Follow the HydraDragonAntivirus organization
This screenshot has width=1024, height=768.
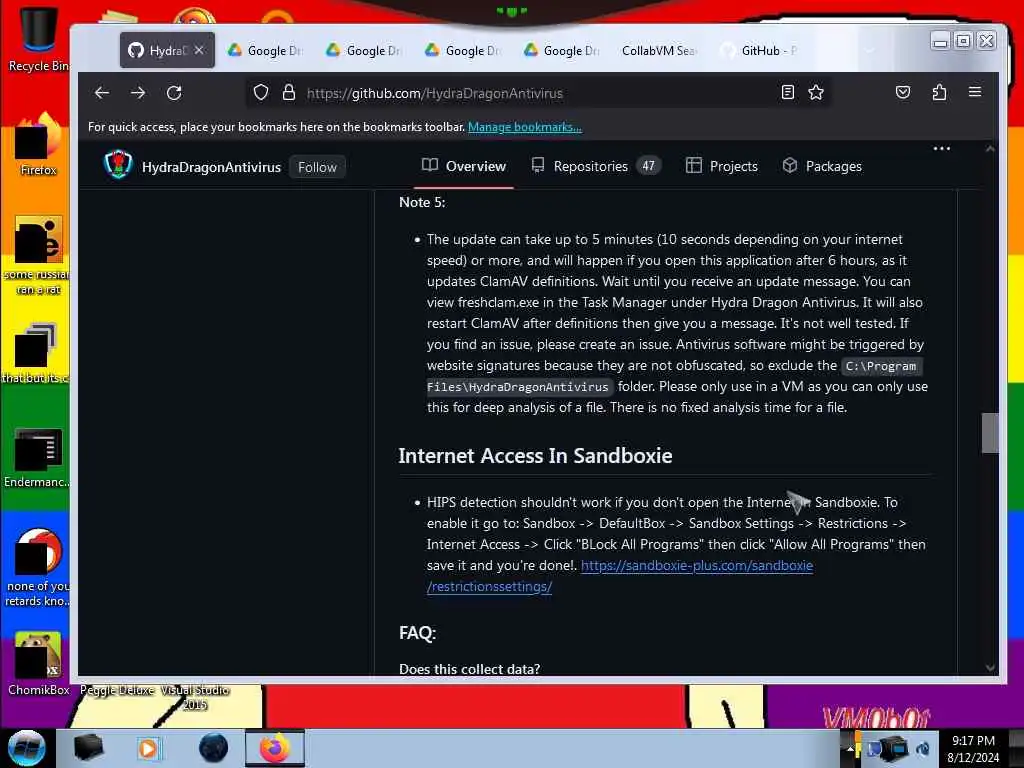pyautogui.click(x=317, y=167)
